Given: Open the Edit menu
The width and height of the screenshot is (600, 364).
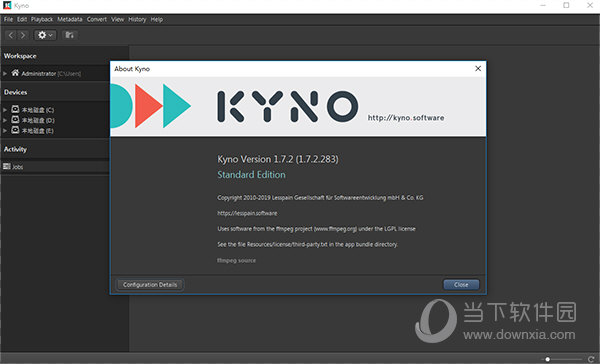Looking at the screenshot, I should coord(22,19).
